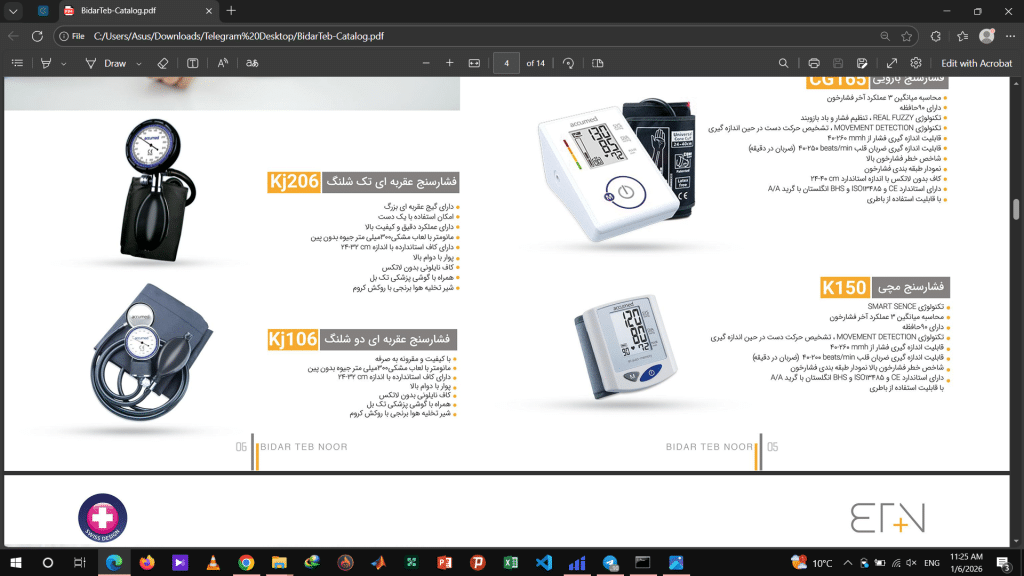Print the PDF document
Image resolution: width=1024 pixels, height=576 pixels.
(814, 63)
